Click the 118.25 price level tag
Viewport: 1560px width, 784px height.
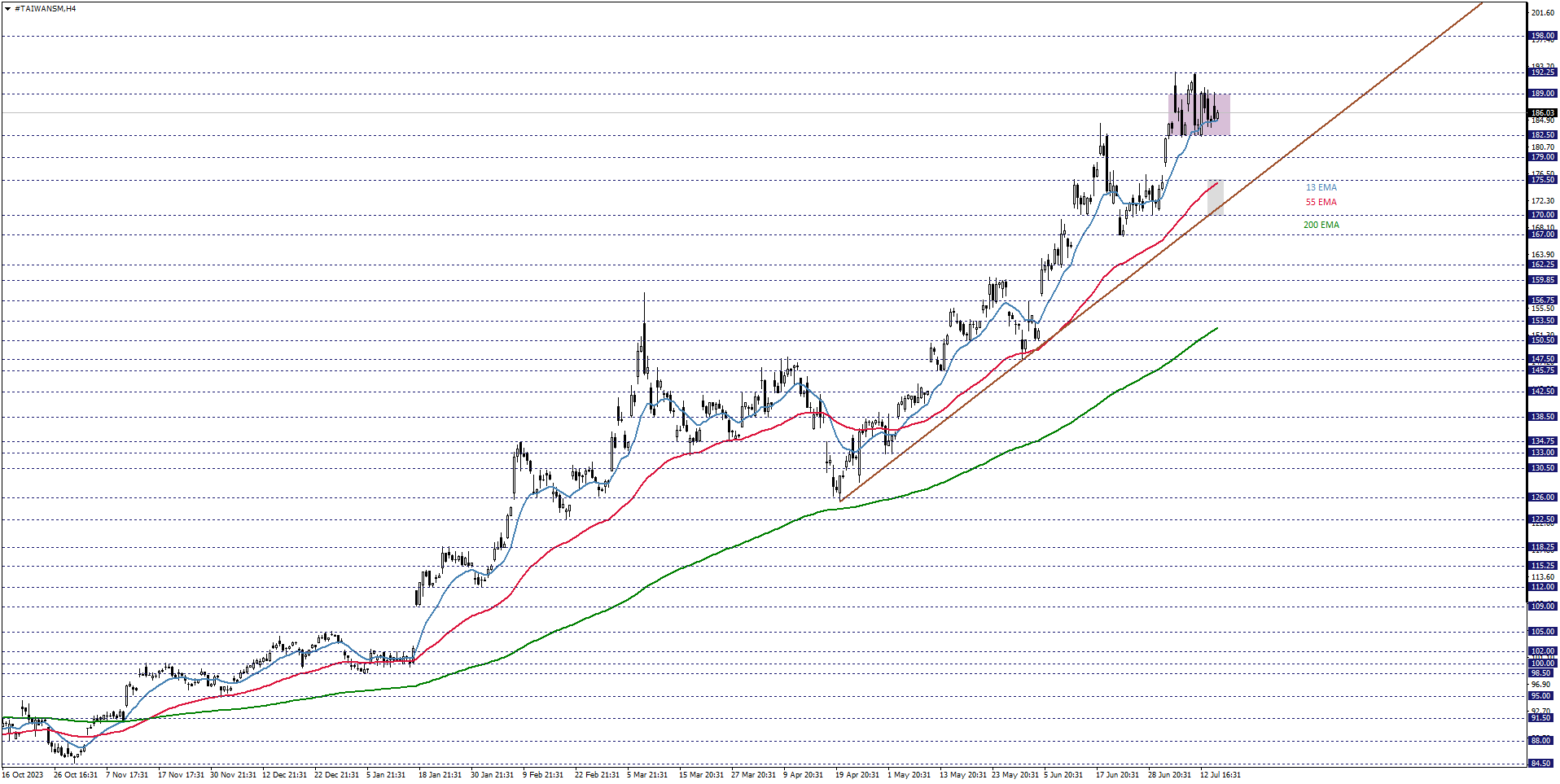coord(1543,547)
